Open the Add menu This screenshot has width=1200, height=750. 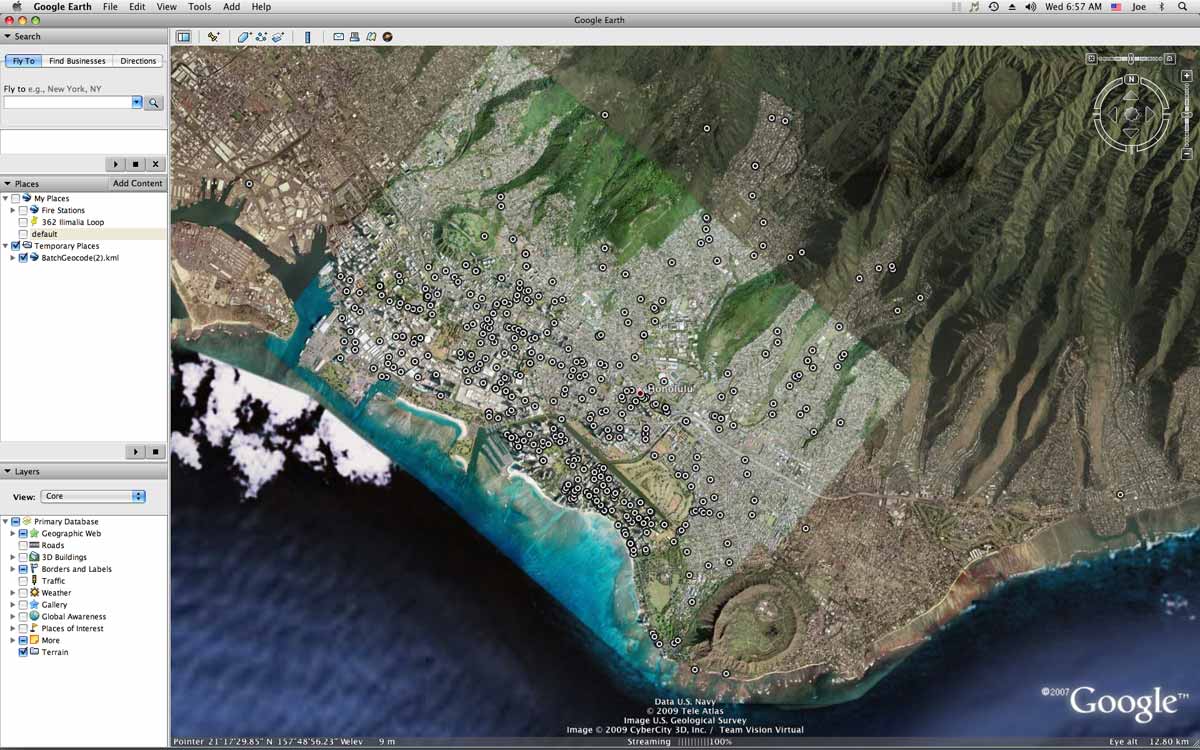coord(231,6)
